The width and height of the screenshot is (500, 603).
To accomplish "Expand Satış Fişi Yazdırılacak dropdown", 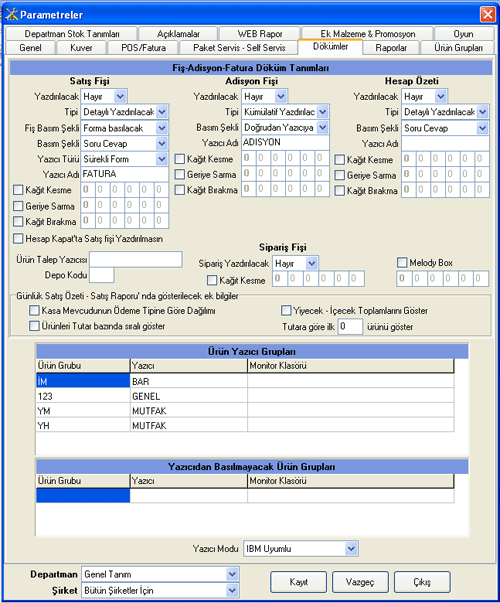I will pos(120,97).
